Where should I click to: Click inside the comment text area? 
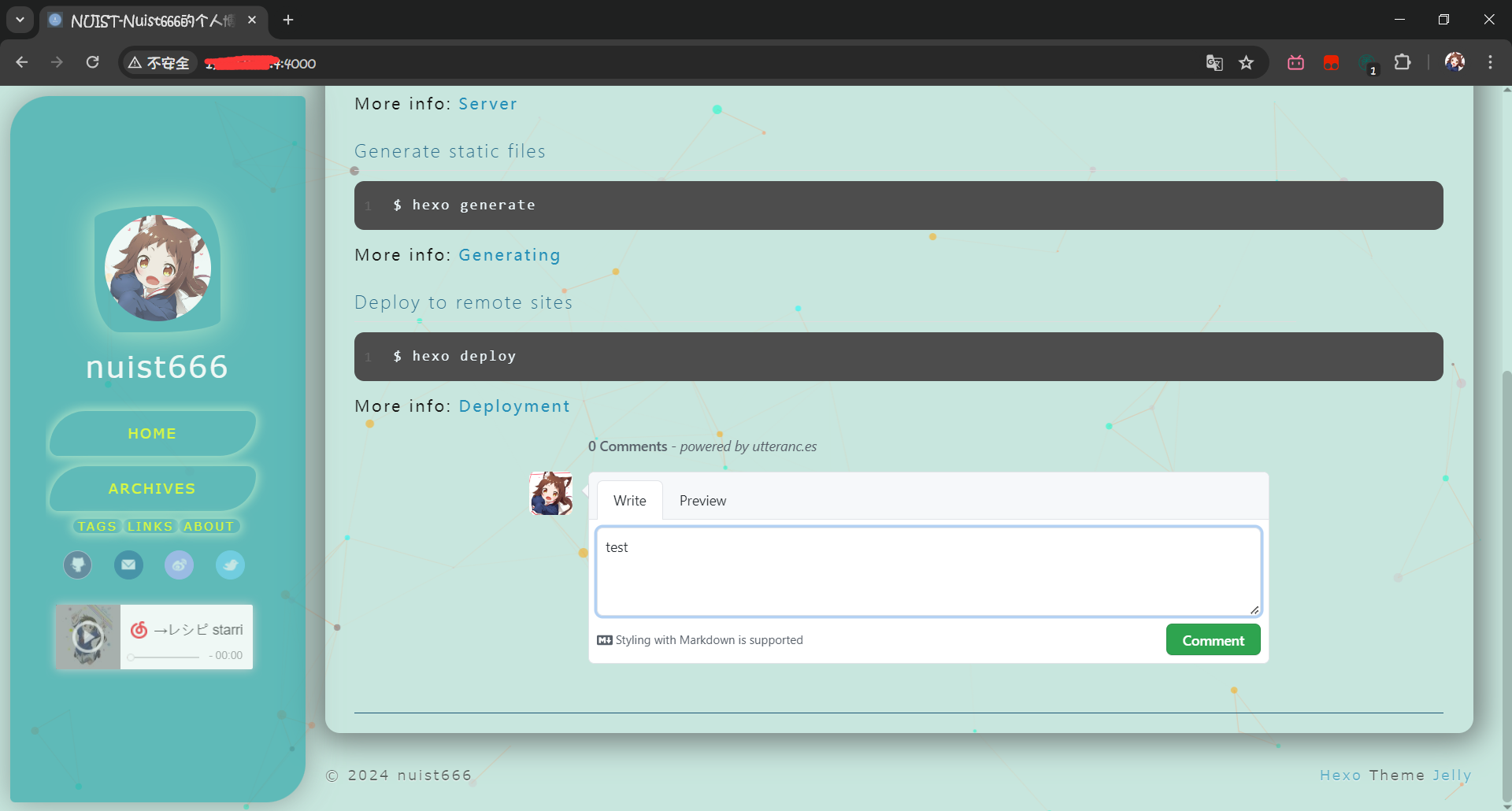928,572
